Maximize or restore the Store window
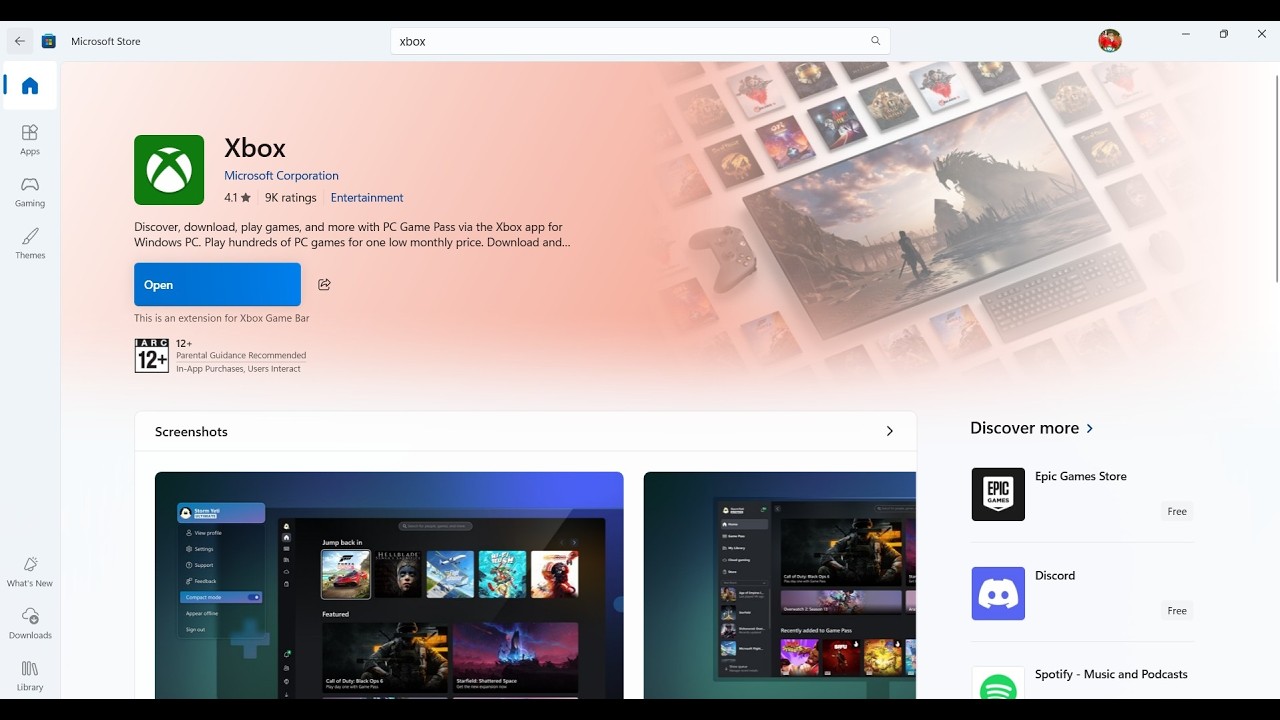Image resolution: width=1280 pixels, height=720 pixels. pos(1224,34)
